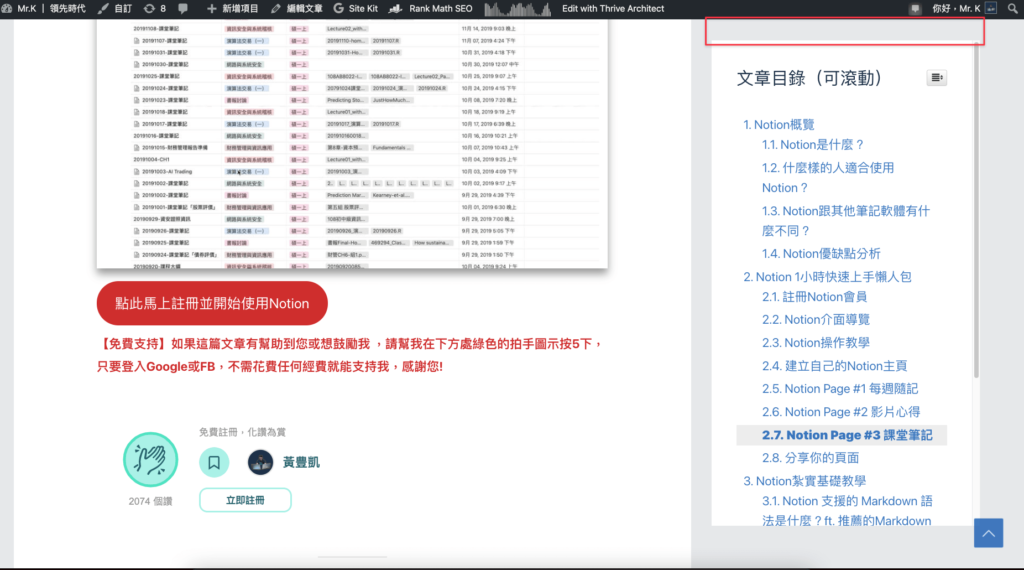
Task: Open the 自訂 customize option
Action: click(x=115, y=8)
